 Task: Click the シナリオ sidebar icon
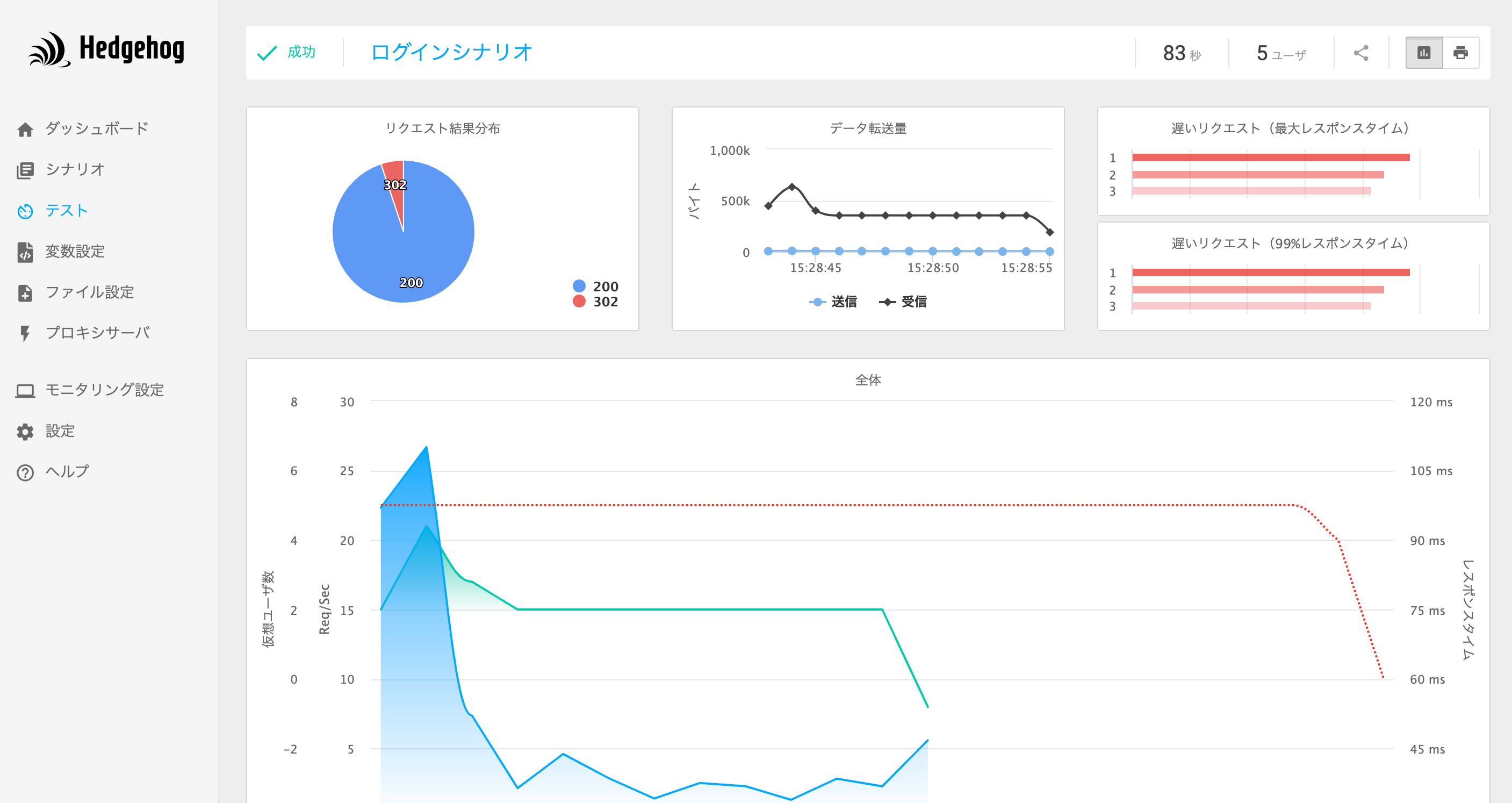pos(25,170)
